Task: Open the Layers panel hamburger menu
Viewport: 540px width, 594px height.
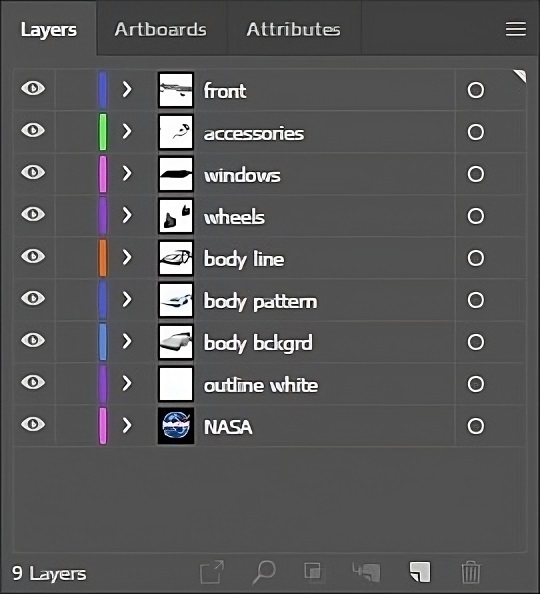Action: [x=516, y=29]
